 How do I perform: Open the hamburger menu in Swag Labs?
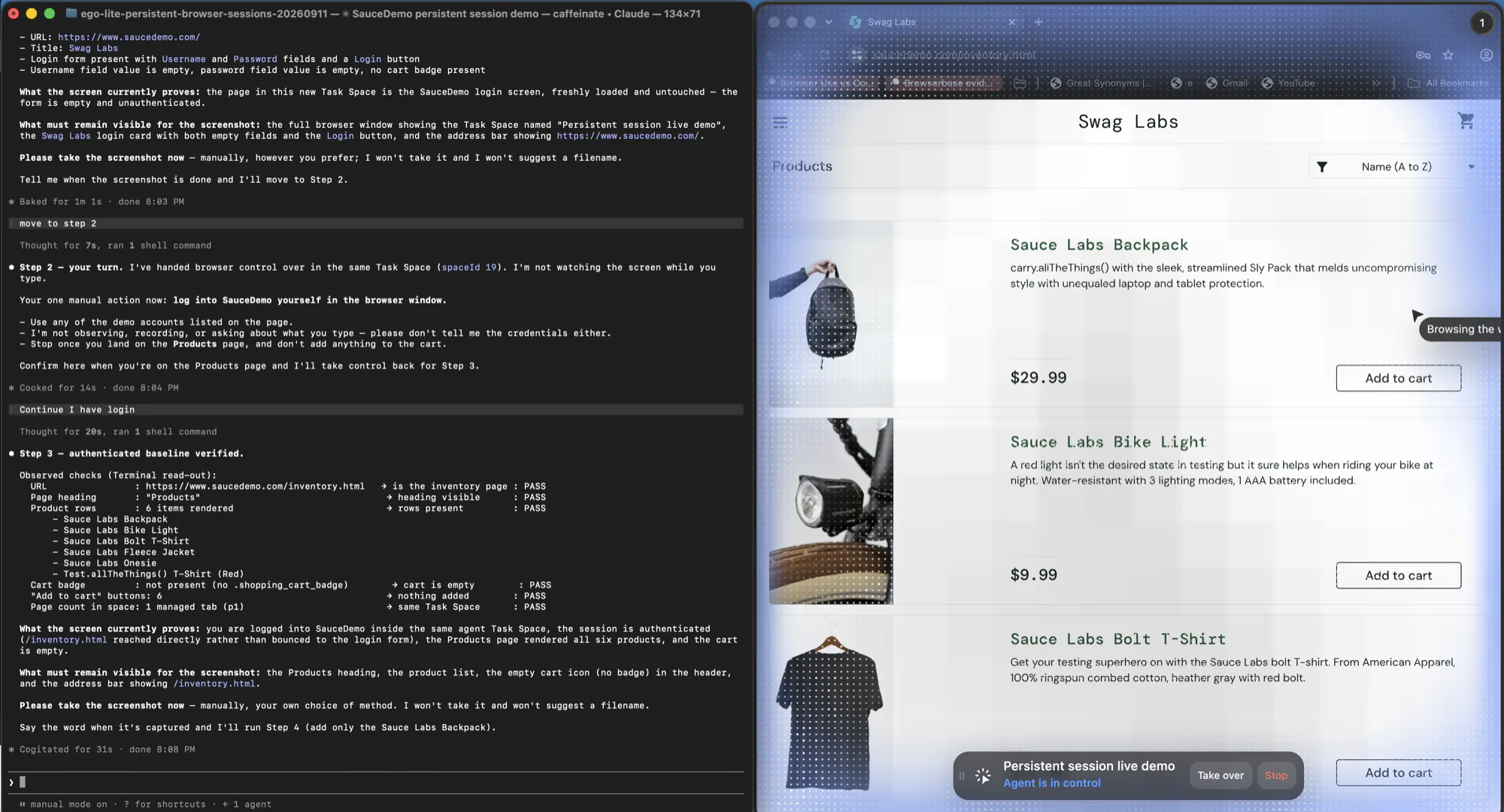point(780,122)
